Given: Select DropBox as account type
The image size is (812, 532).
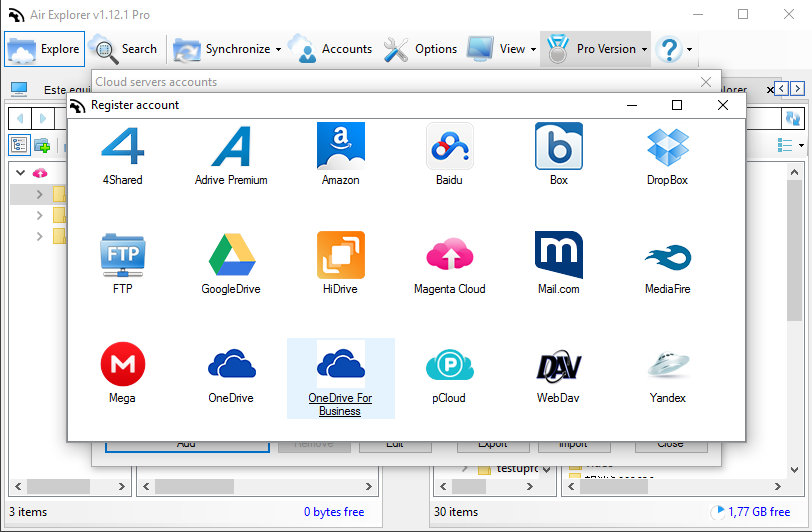Looking at the screenshot, I should tap(668, 147).
